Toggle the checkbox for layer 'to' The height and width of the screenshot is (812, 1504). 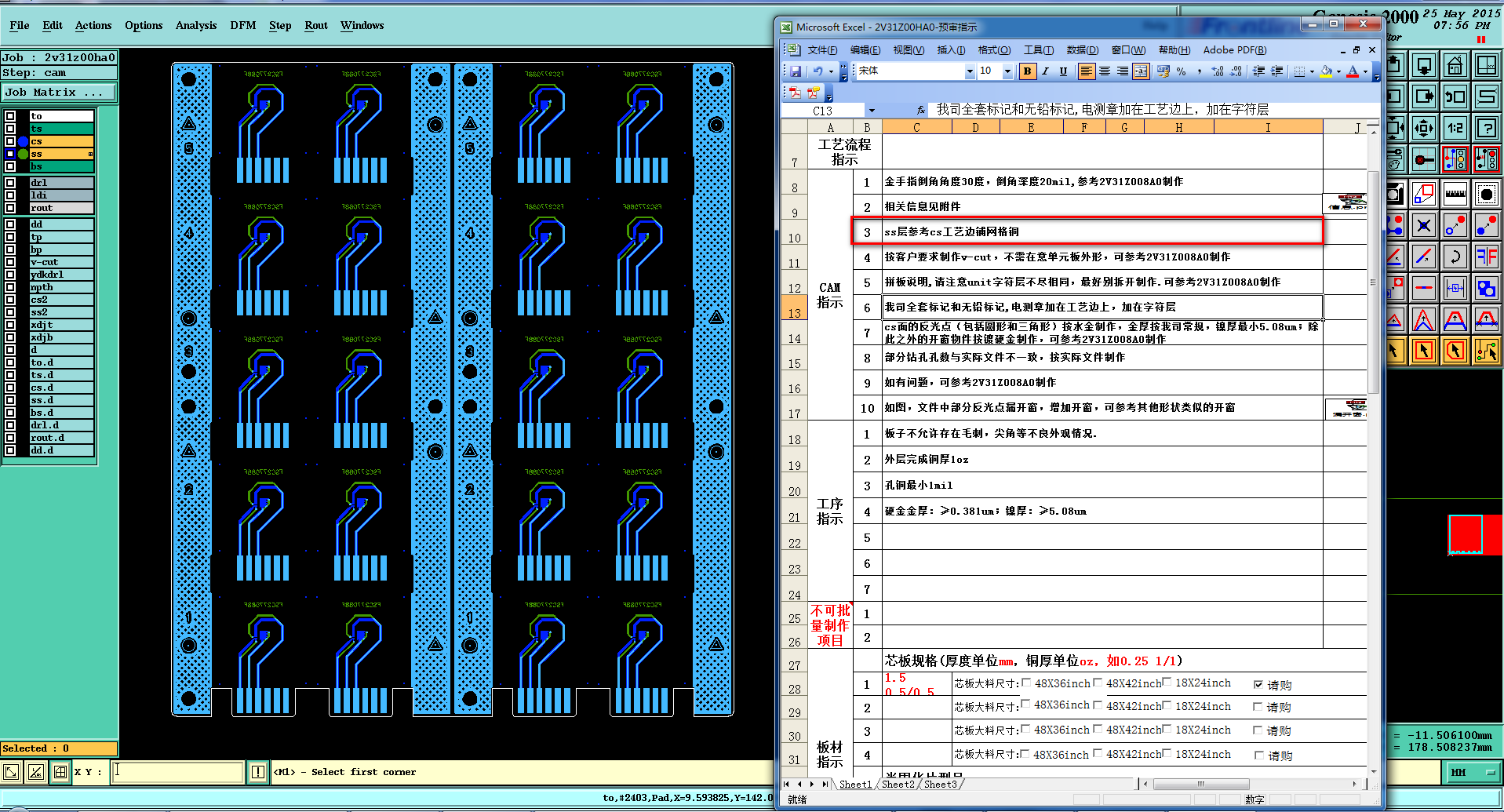(10, 116)
